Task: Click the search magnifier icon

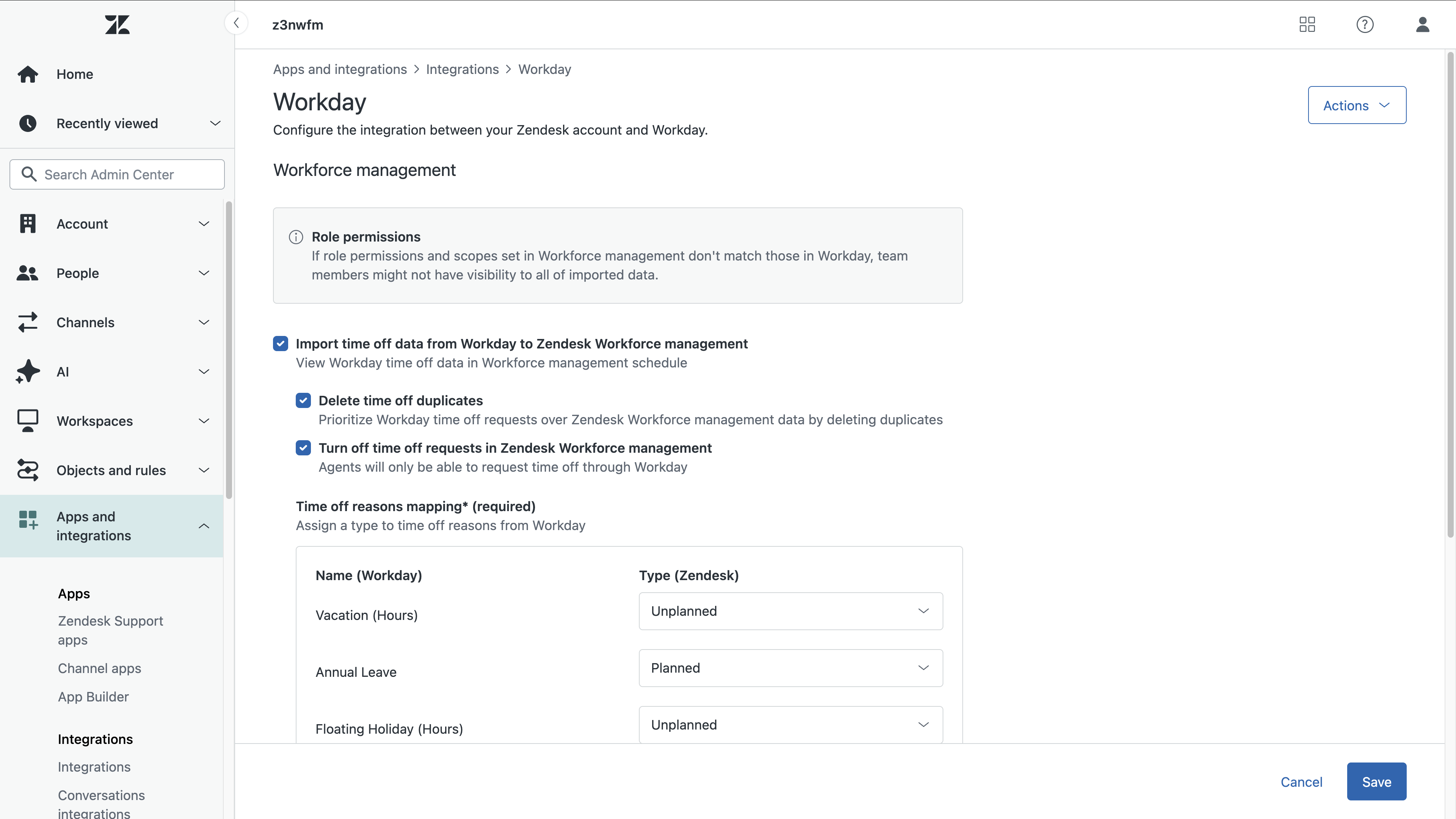Action: click(29, 174)
